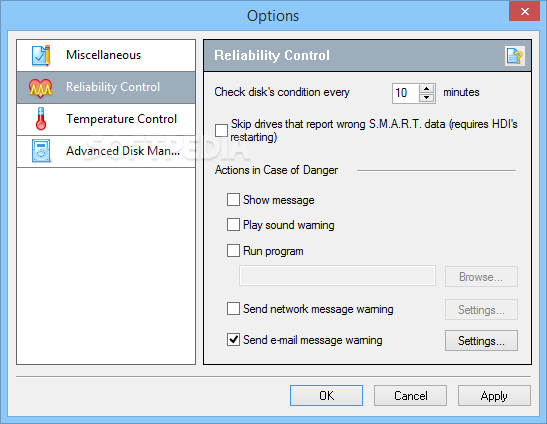This screenshot has width=547, height=424.
Task: Select the Reliability Control category
Action: point(106,87)
